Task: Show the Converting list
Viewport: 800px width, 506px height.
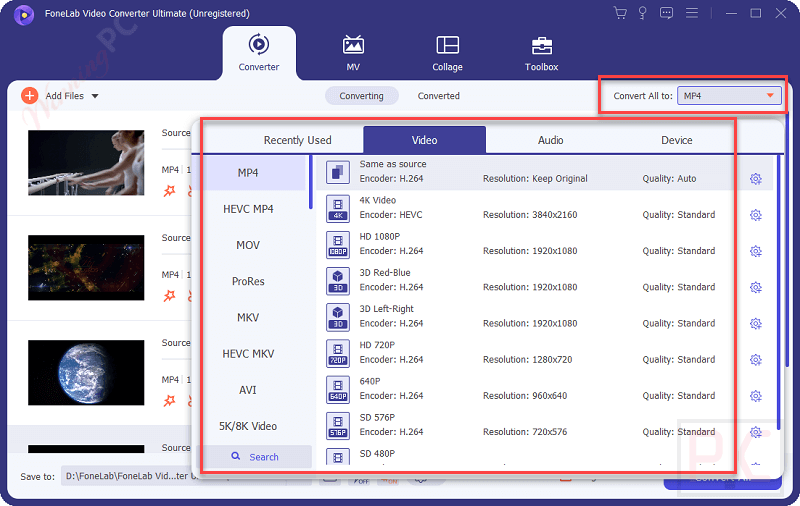Action: (362, 96)
